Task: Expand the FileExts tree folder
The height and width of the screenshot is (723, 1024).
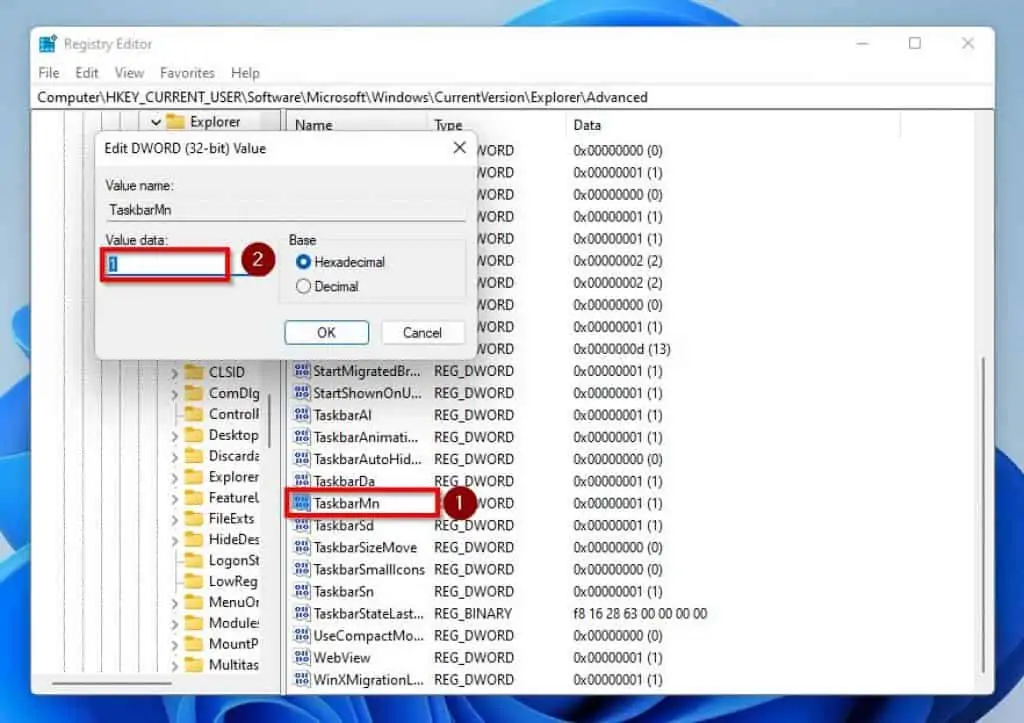Action: (174, 519)
